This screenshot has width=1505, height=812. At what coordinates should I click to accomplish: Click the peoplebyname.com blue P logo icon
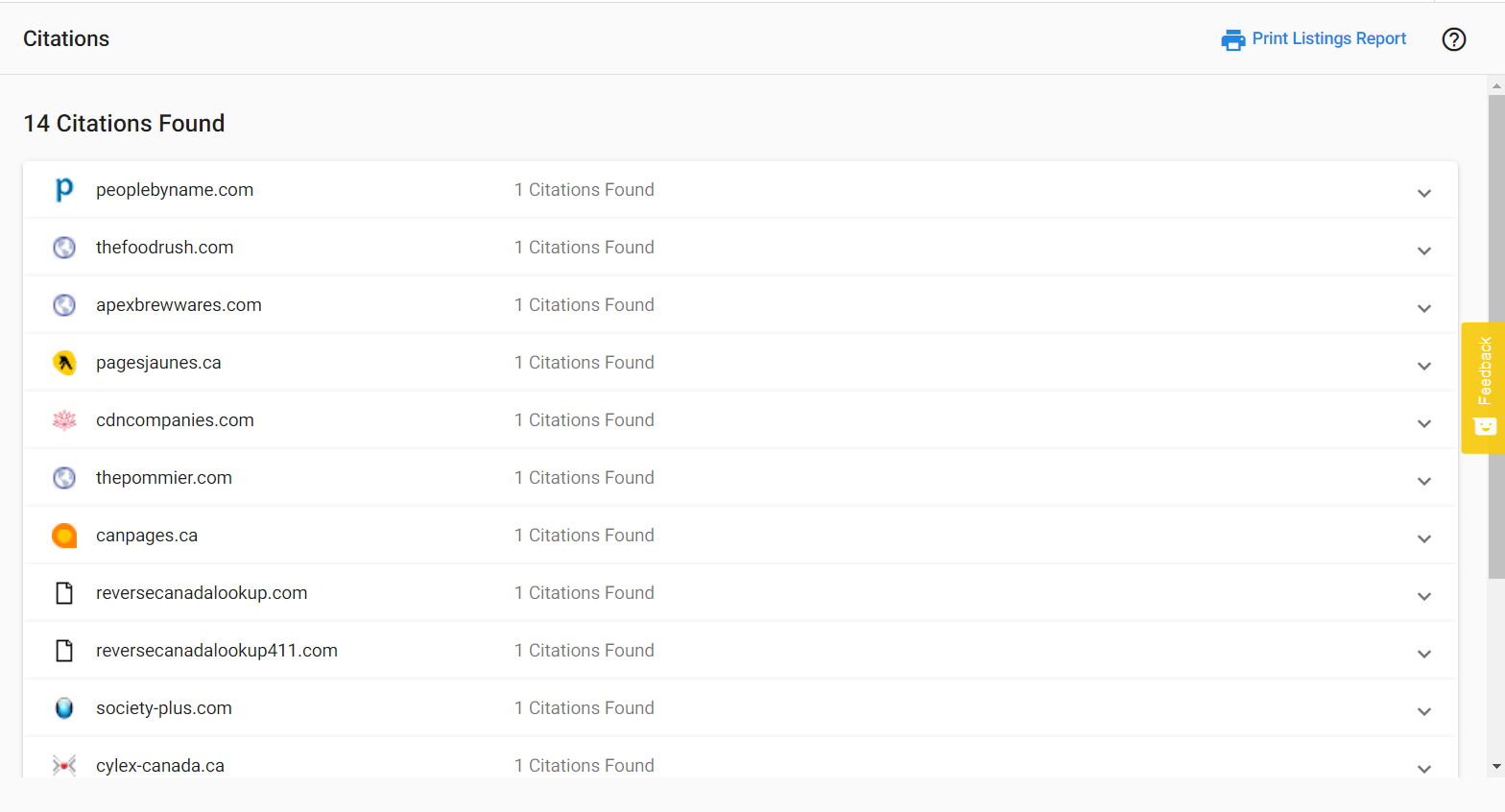pyautogui.click(x=64, y=190)
